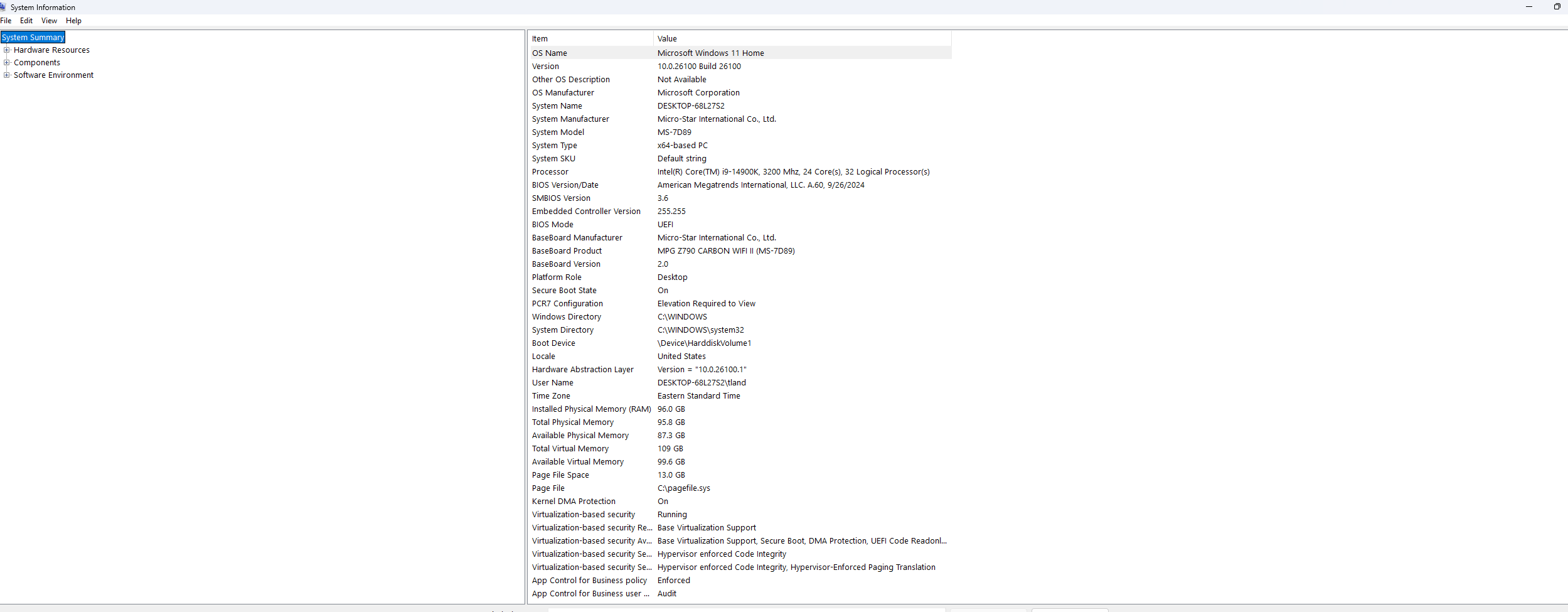Select the Windows Directory row label
This screenshot has height=612, width=1568.
click(567, 317)
